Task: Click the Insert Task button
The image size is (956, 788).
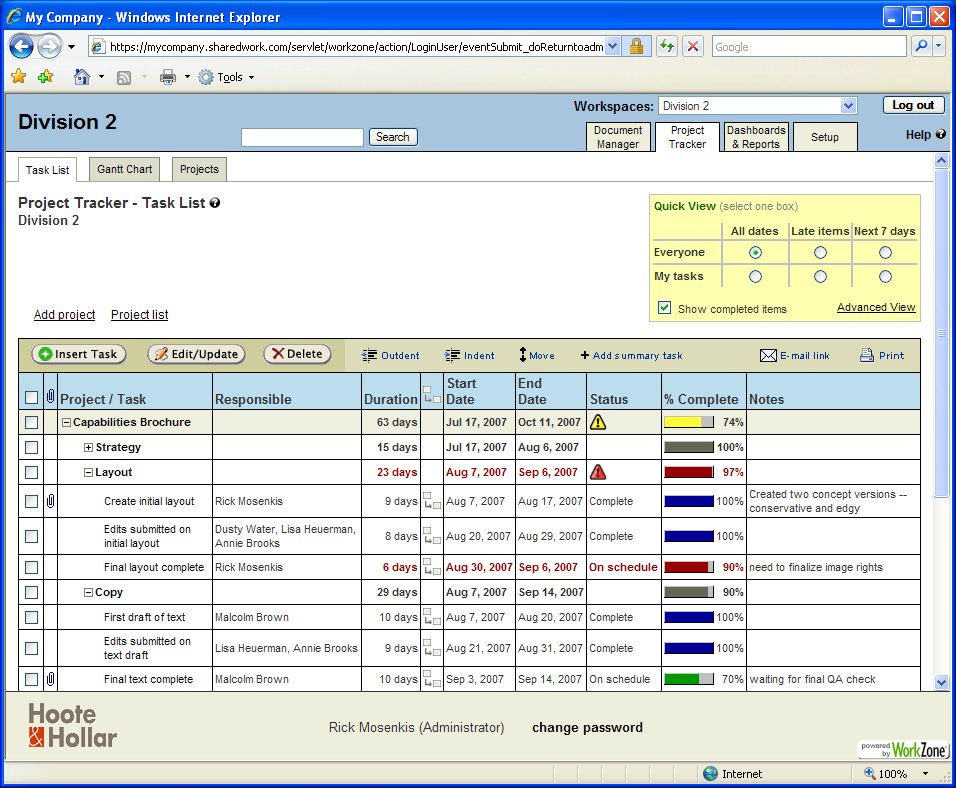Action: (x=78, y=354)
